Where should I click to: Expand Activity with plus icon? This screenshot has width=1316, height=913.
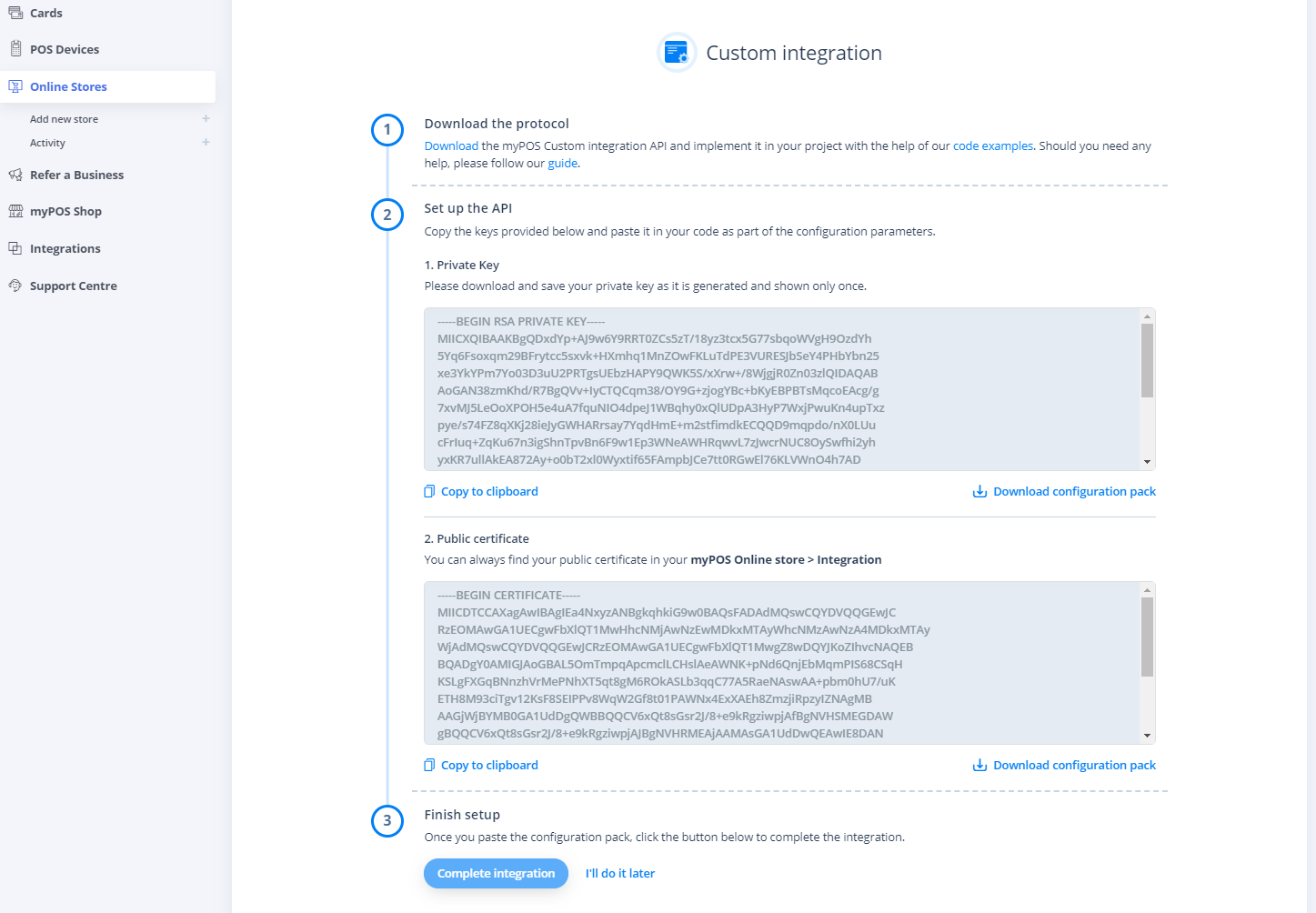(x=206, y=142)
